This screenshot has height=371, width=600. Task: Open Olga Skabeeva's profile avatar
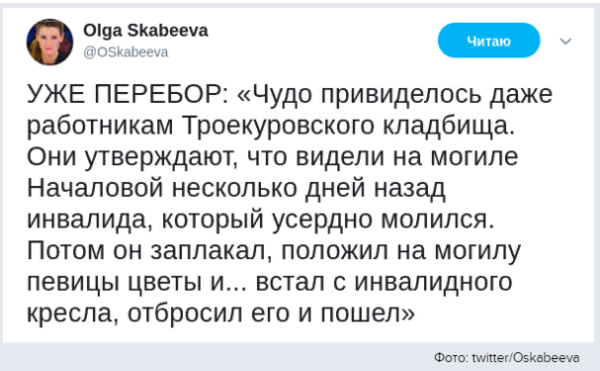coord(50,42)
